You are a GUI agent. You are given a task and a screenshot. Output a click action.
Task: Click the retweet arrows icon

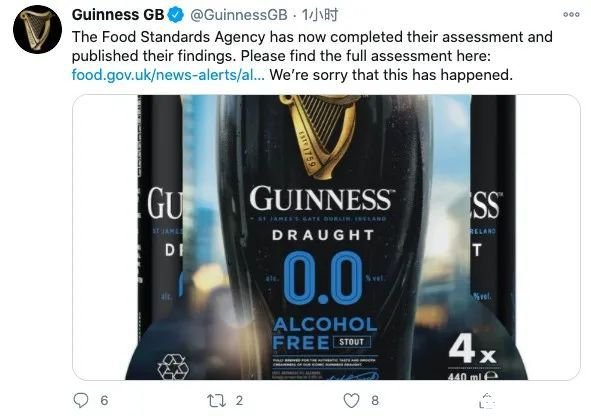coord(216,400)
